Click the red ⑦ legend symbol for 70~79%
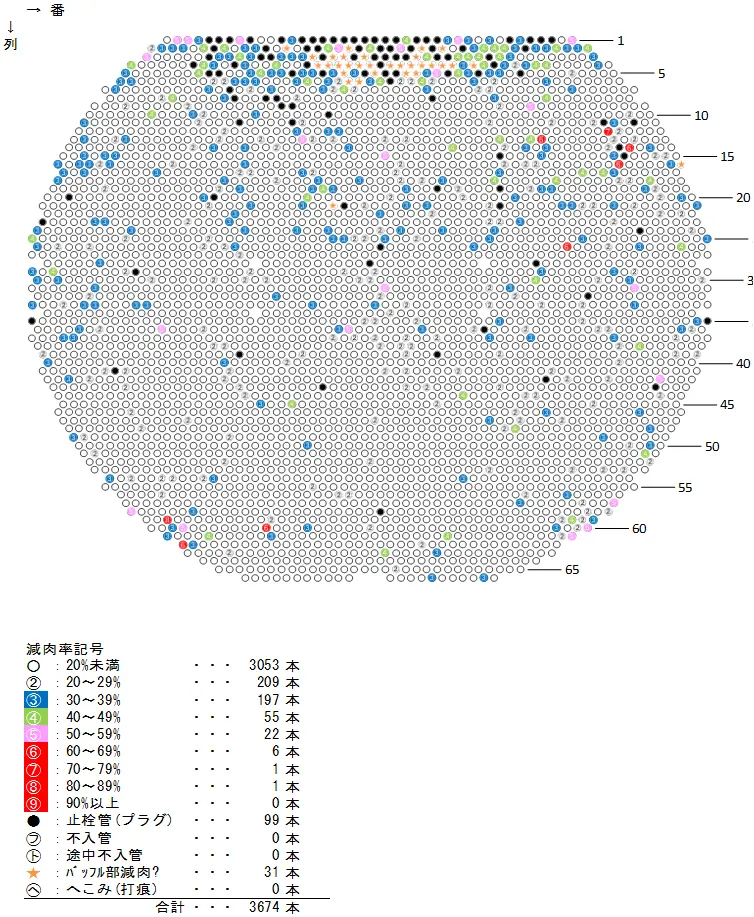The height and width of the screenshot is (917, 754). [35, 768]
